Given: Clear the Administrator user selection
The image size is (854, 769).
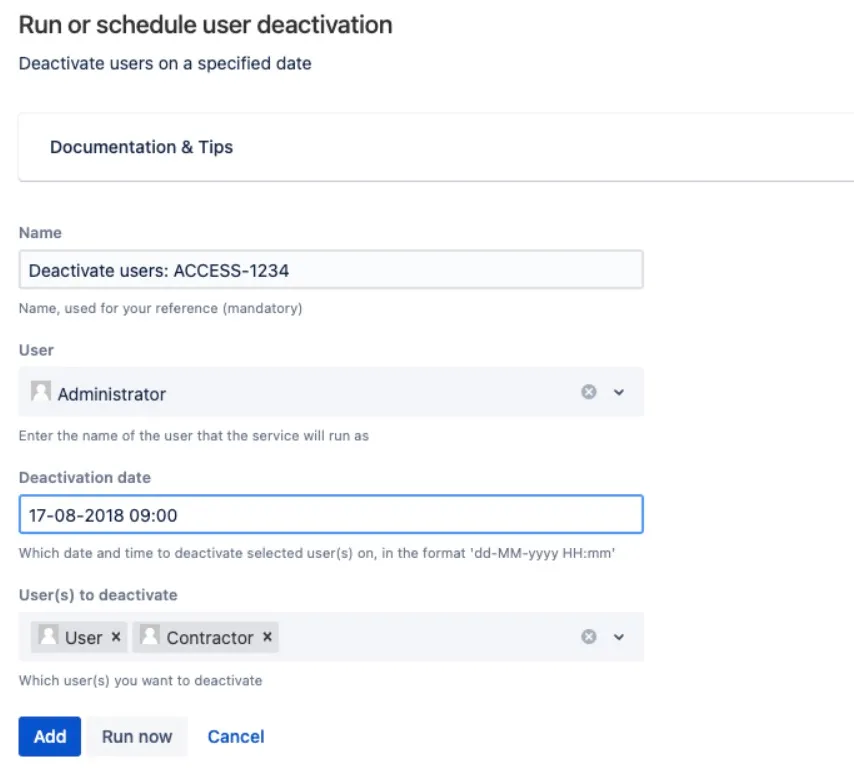Looking at the screenshot, I should pyautogui.click(x=588, y=392).
